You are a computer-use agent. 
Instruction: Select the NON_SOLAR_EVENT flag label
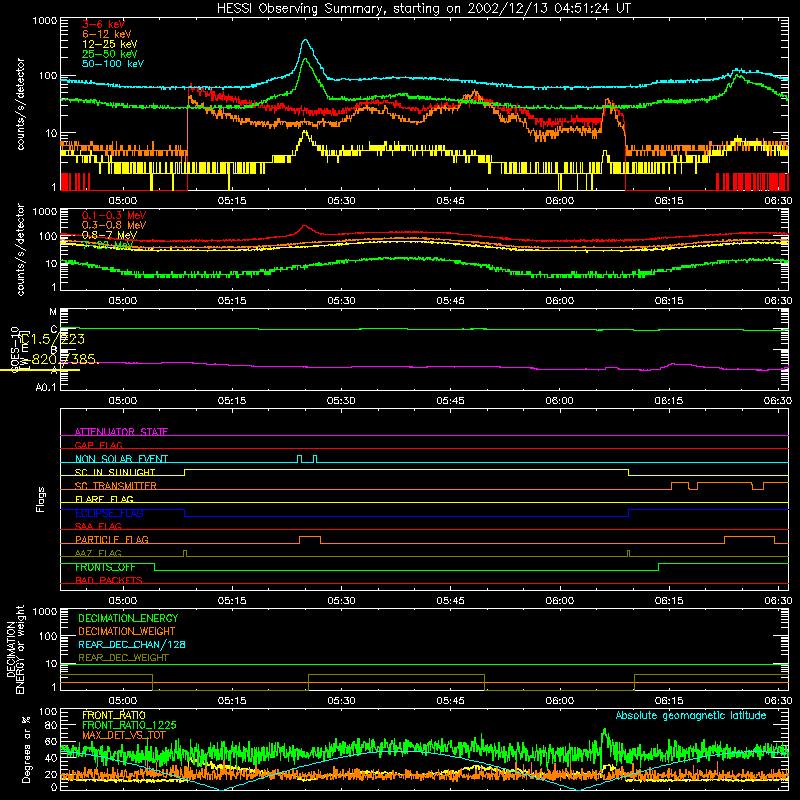(121, 459)
